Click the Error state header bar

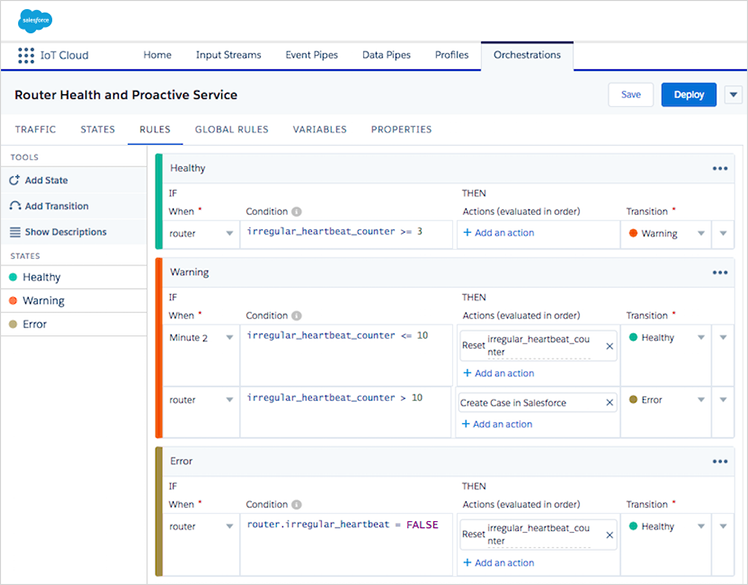(x=448, y=461)
